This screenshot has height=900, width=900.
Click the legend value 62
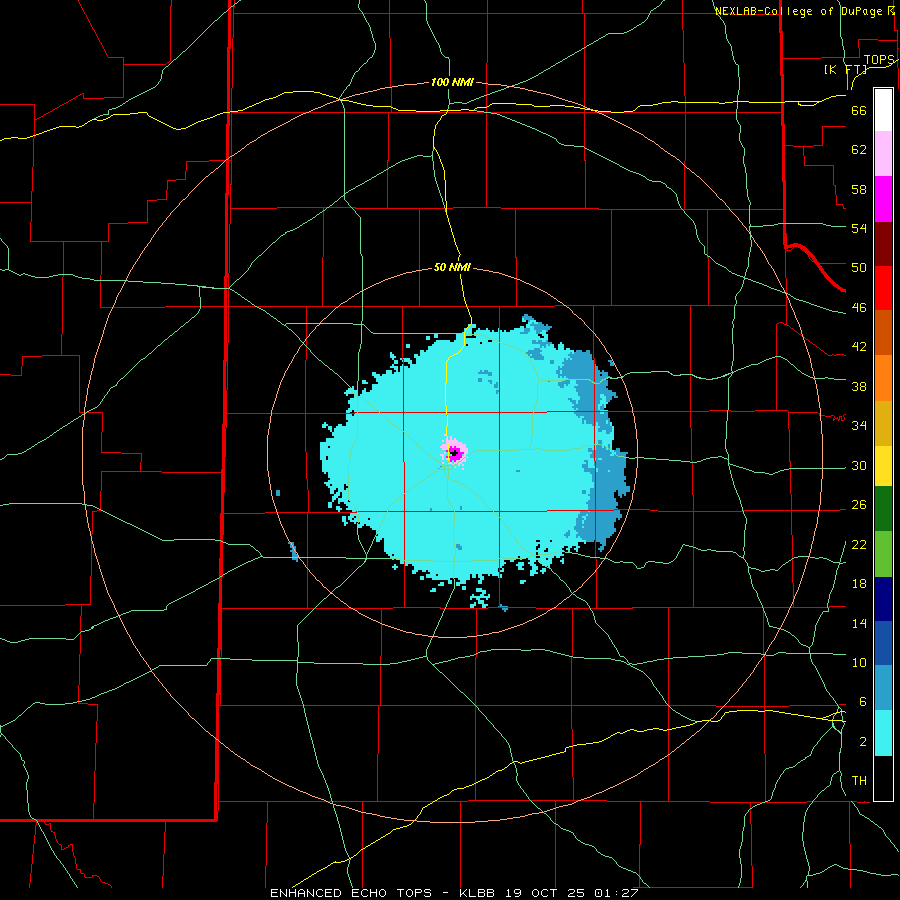click(859, 150)
